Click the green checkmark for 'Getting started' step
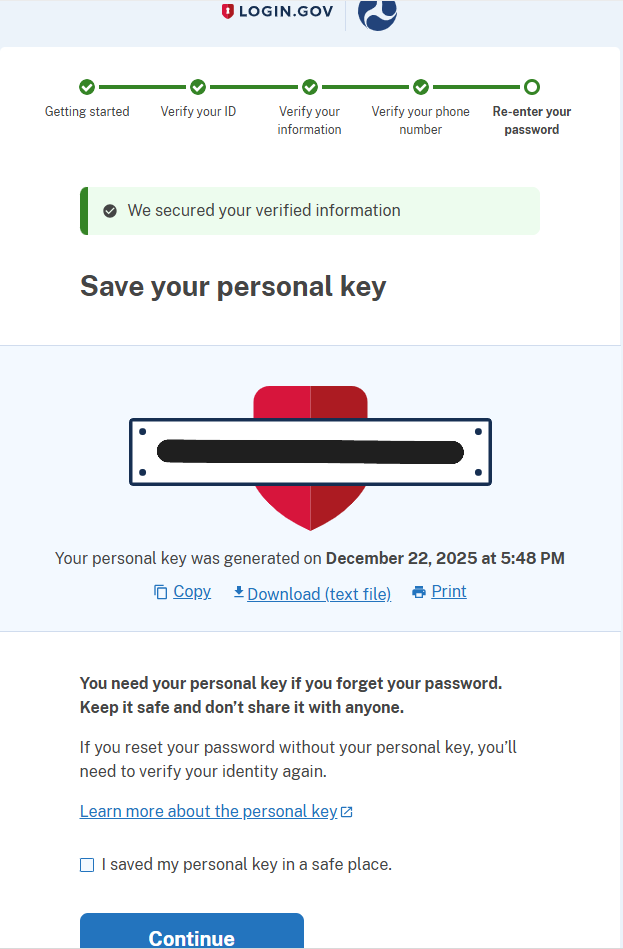The image size is (623, 949). [x=87, y=87]
